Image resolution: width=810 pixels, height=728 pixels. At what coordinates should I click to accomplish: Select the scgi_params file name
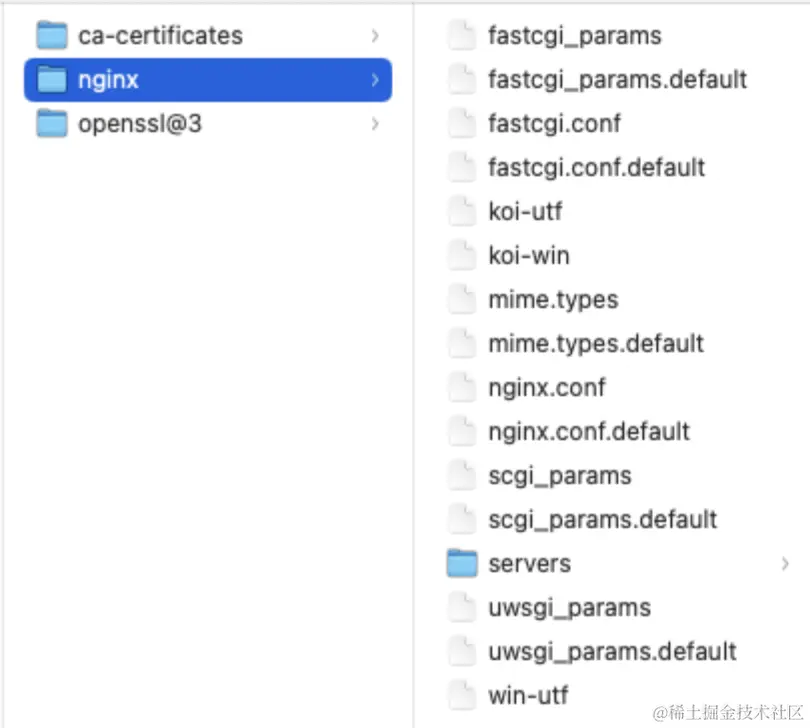560,476
